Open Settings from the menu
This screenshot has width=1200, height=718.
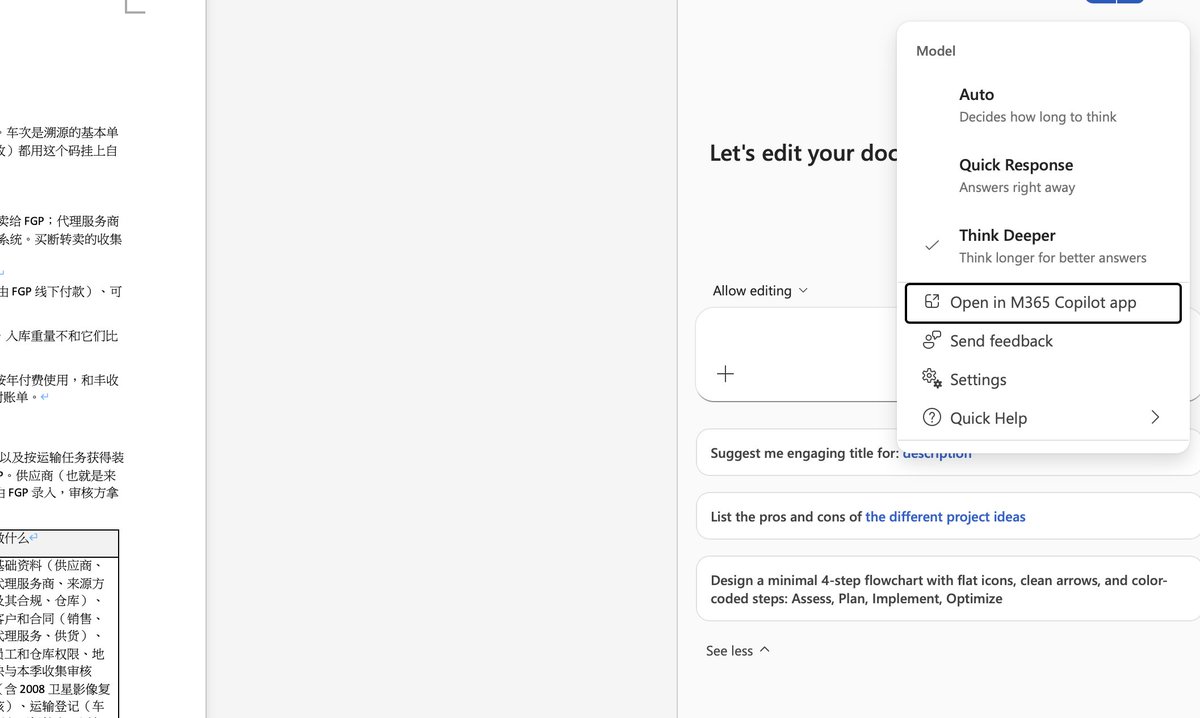(x=1043, y=380)
